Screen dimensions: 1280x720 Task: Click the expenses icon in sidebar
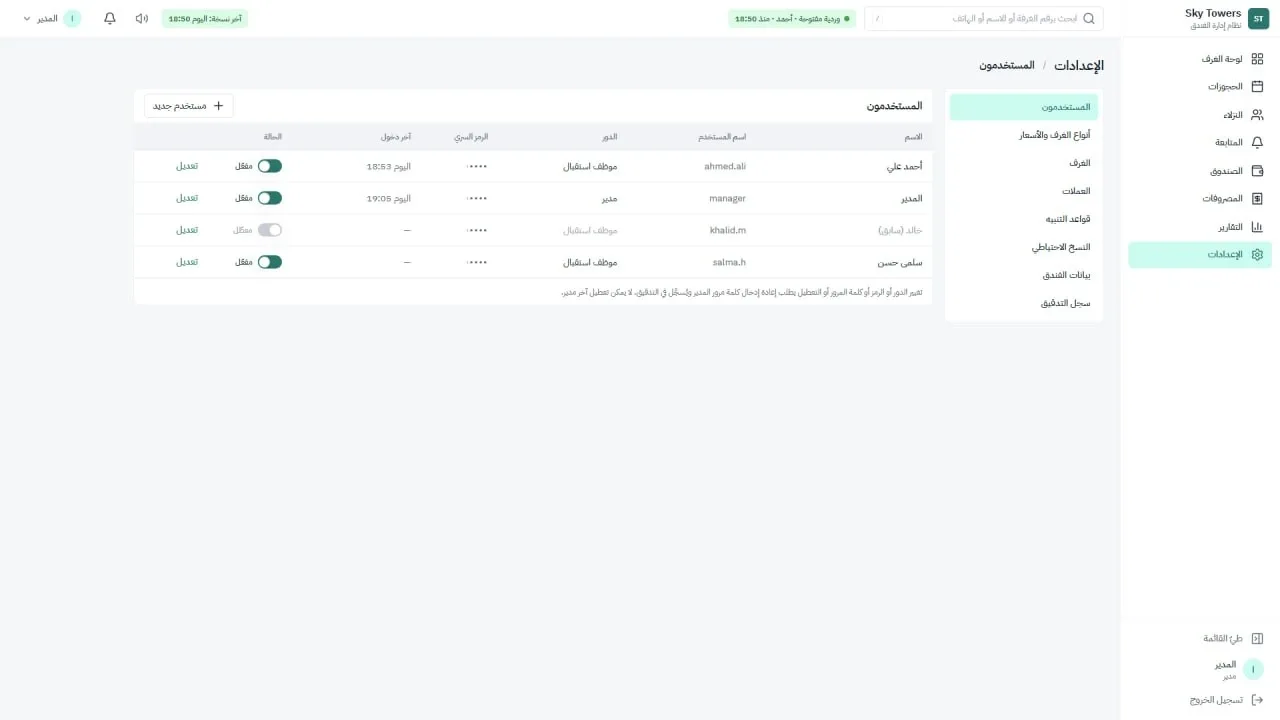coord(1257,199)
